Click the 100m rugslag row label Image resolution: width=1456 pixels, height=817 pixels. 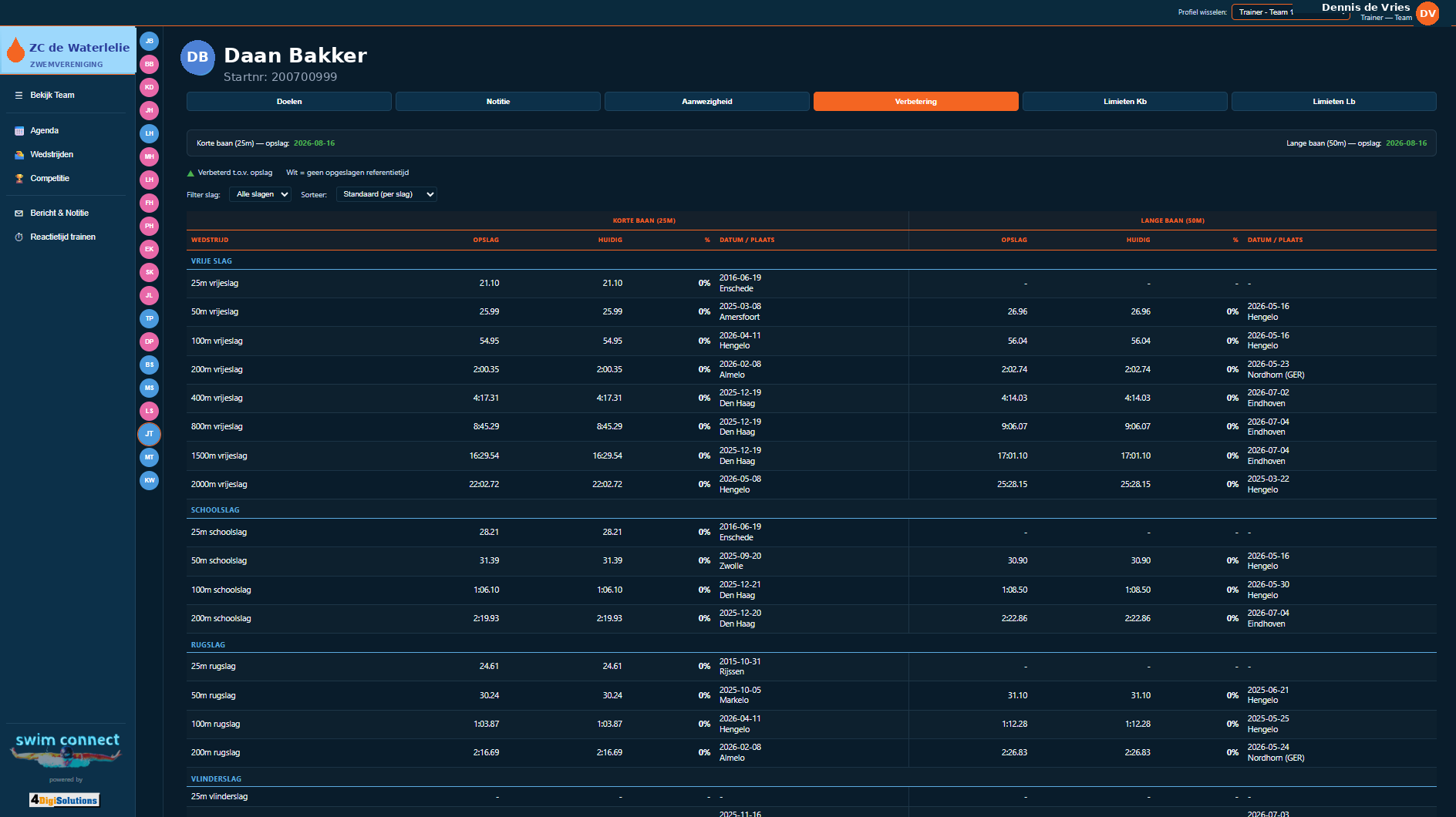(215, 725)
